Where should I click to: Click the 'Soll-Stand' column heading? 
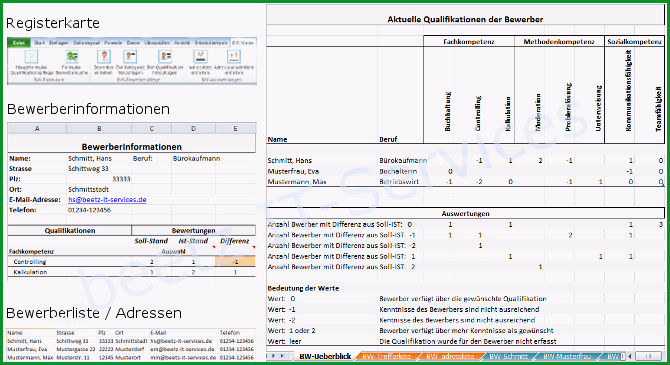151,241
